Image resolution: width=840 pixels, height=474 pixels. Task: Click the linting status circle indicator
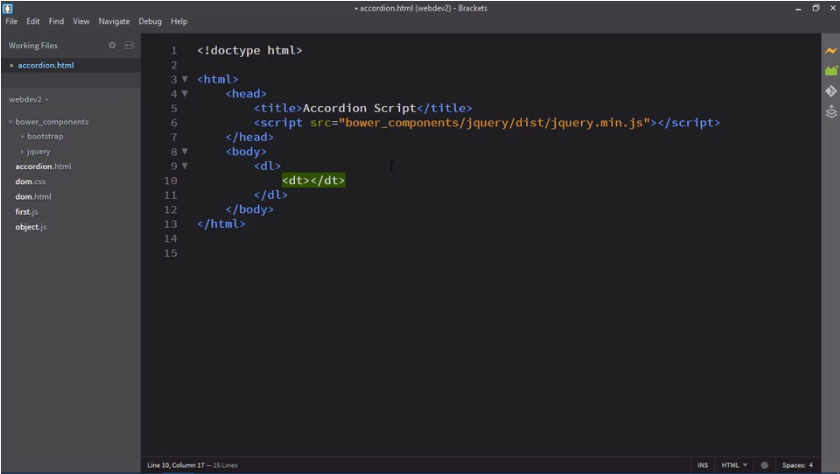tap(764, 465)
